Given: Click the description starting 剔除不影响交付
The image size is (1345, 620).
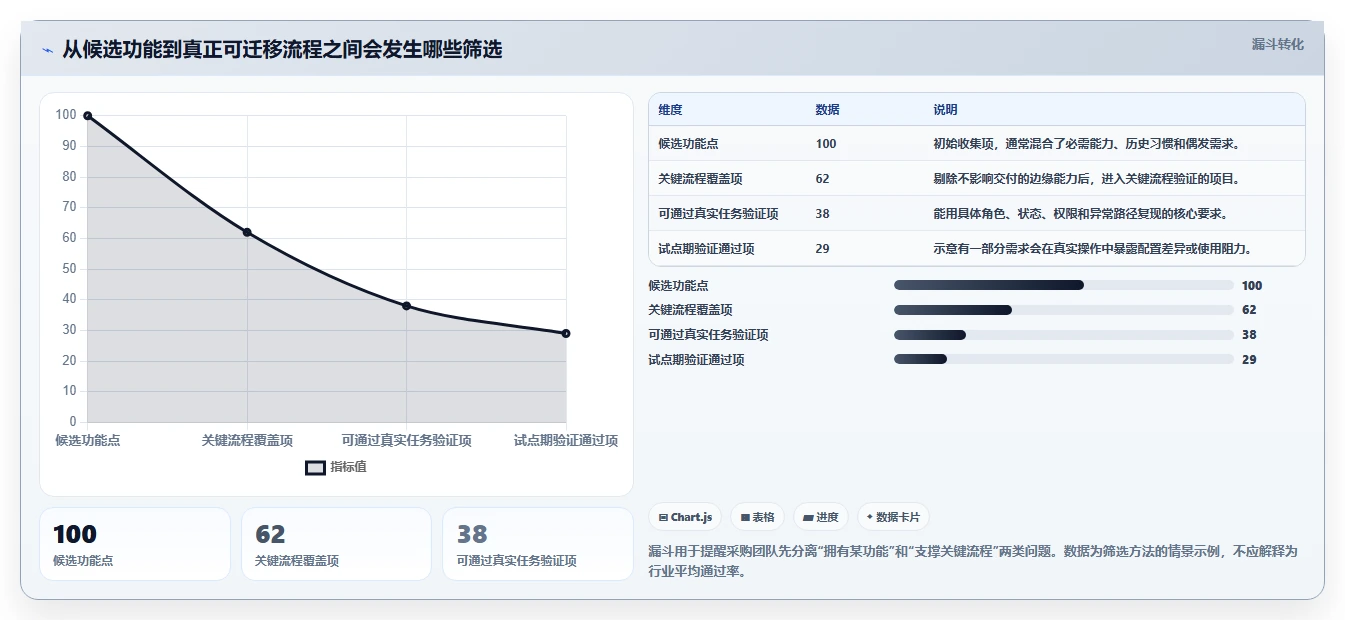Looking at the screenshot, I should pyautogui.click(x=1086, y=179).
